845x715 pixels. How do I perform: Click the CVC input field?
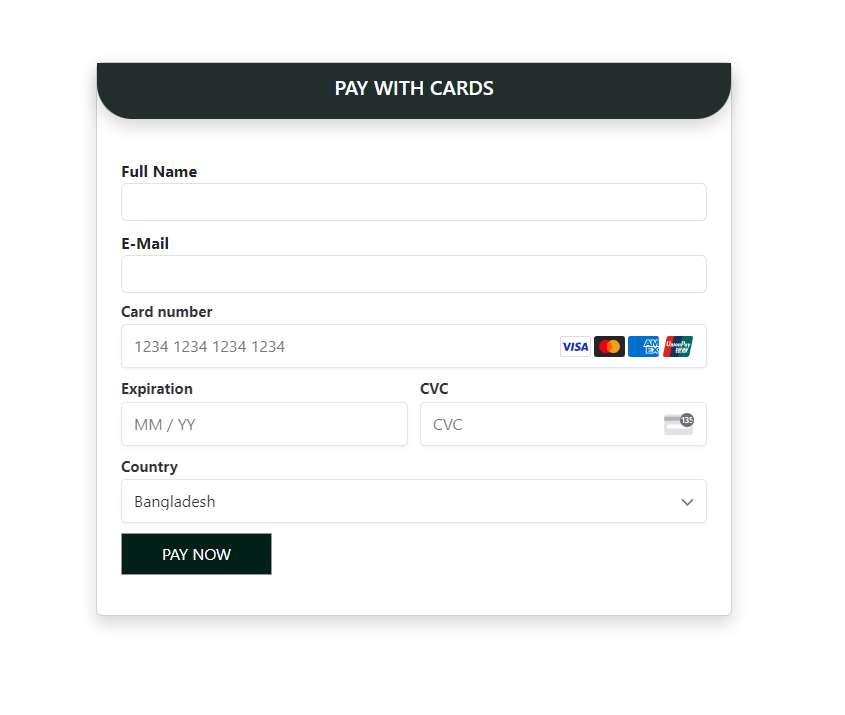pos(540,424)
